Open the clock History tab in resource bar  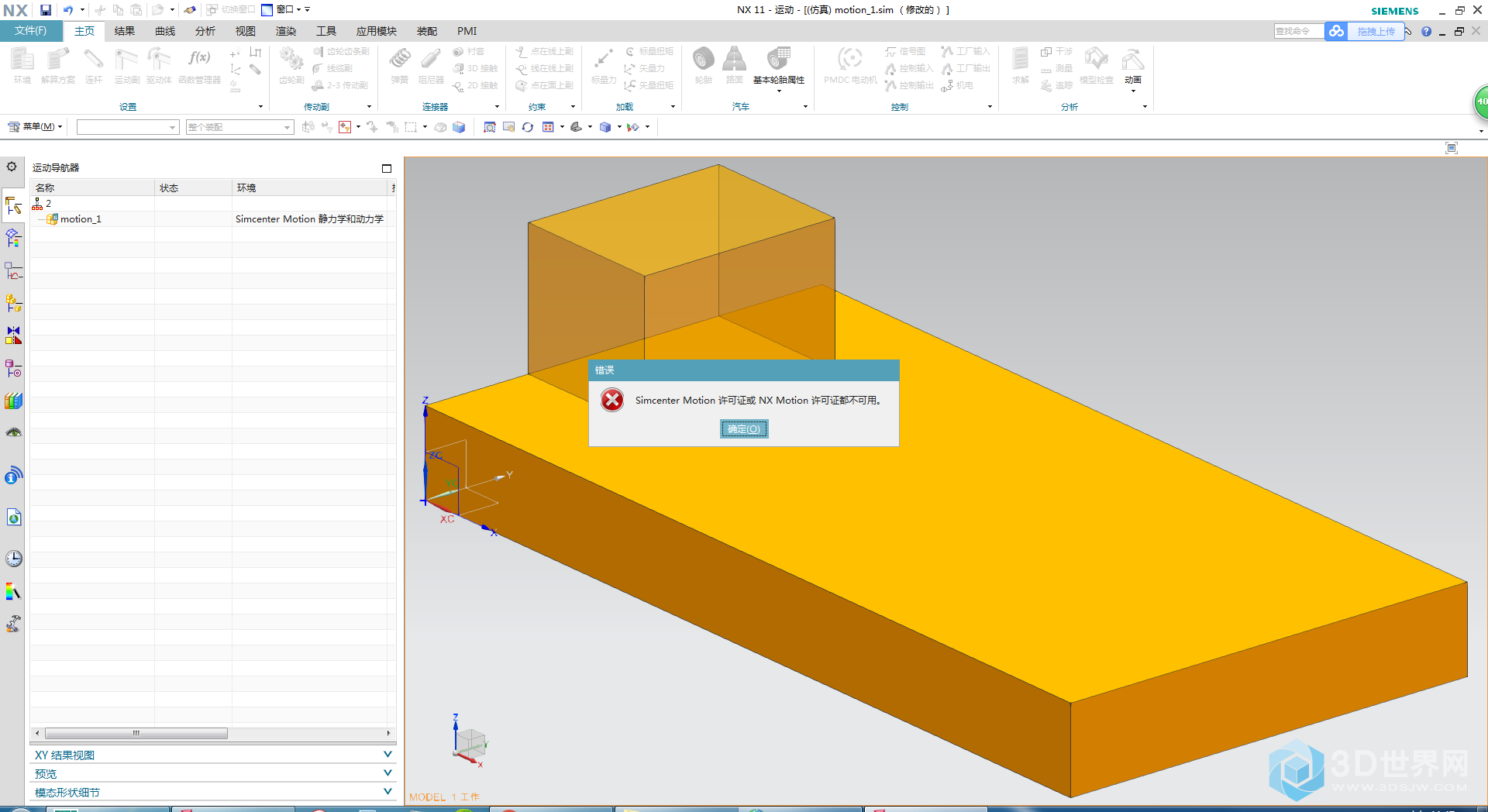pyautogui.click(x=13, y=559)
